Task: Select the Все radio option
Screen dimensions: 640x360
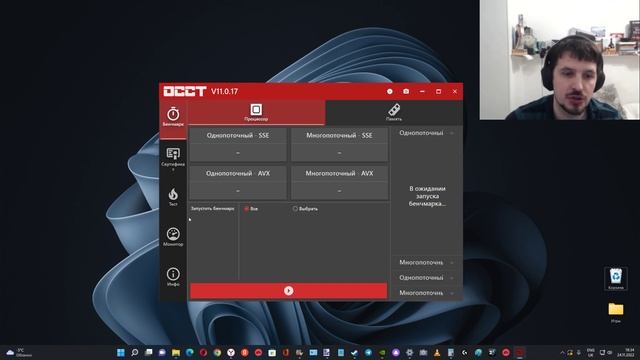Action: pos(251,209)
